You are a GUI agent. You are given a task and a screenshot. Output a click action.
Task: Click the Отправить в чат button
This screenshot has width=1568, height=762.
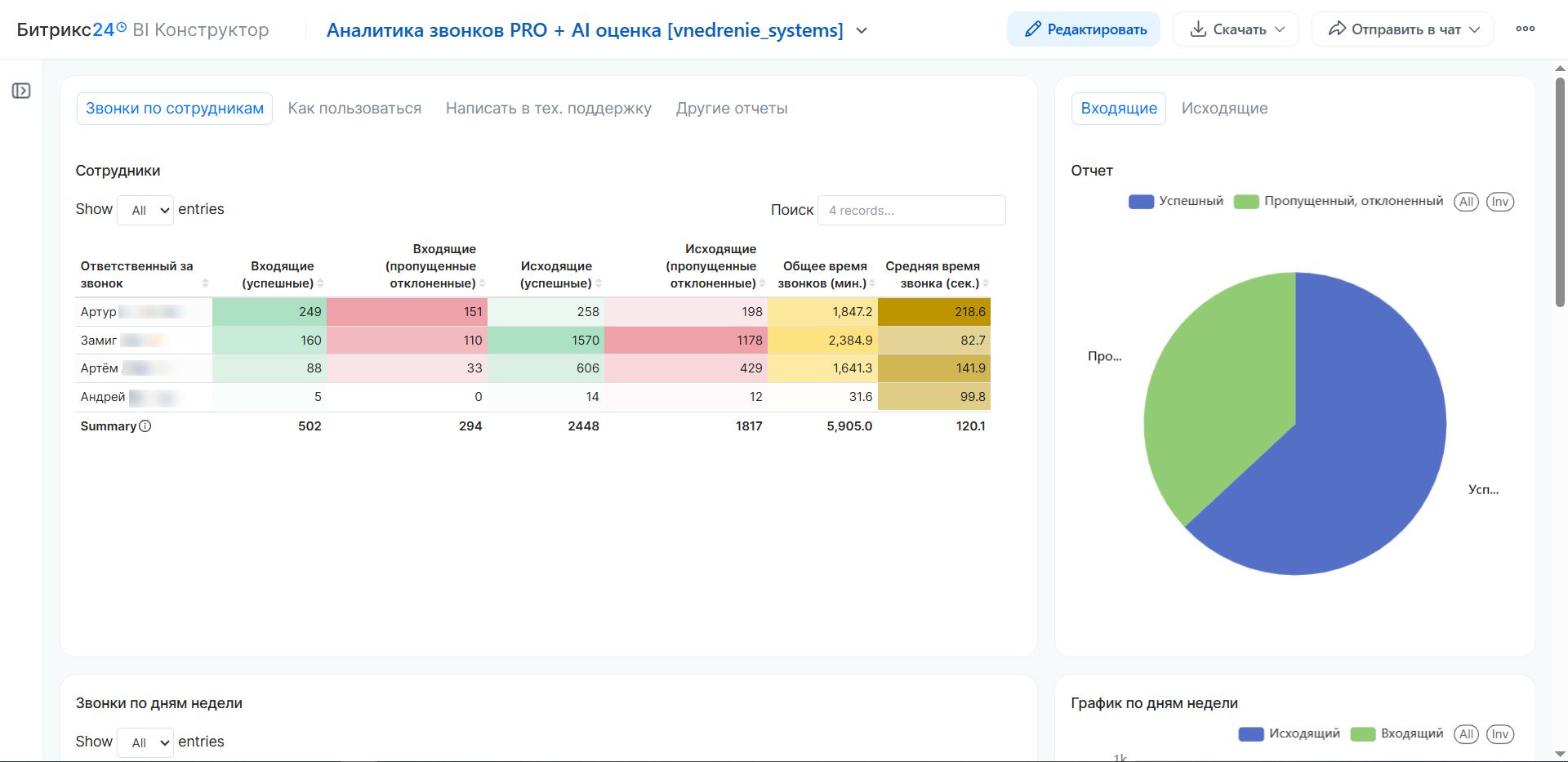[1402, 29]
